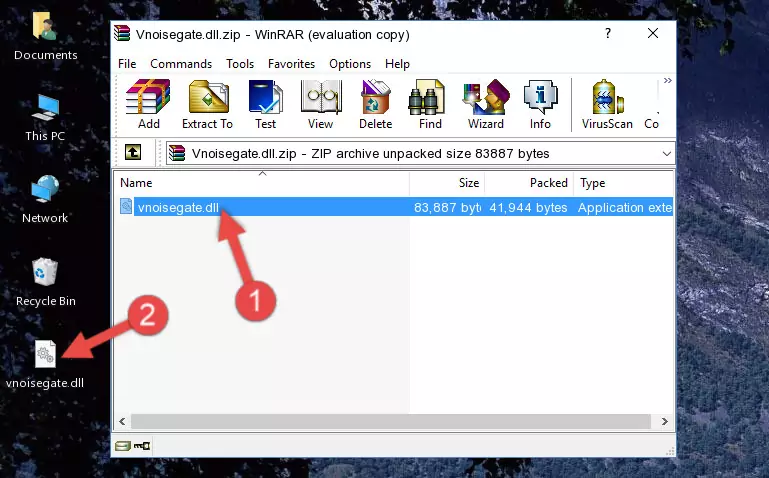769x478 pixels.
Task: Open the Commands menu
Action: pos(181,64)
